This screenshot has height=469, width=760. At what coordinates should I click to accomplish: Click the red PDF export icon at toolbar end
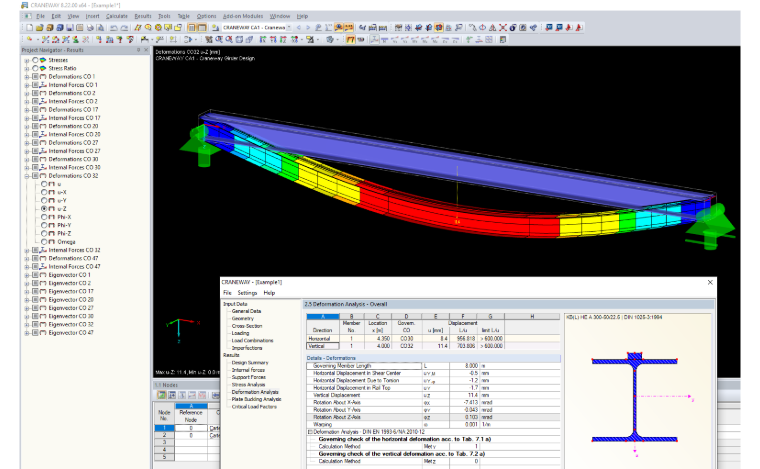point(579,28)
